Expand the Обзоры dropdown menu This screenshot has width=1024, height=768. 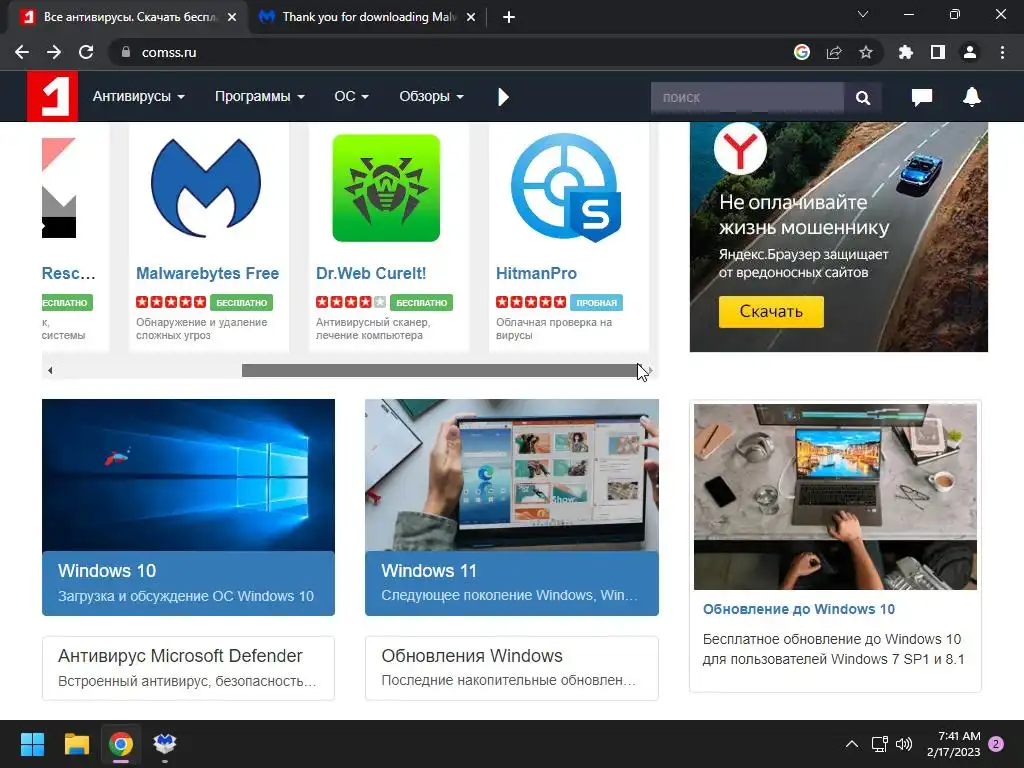pos(432,97)
